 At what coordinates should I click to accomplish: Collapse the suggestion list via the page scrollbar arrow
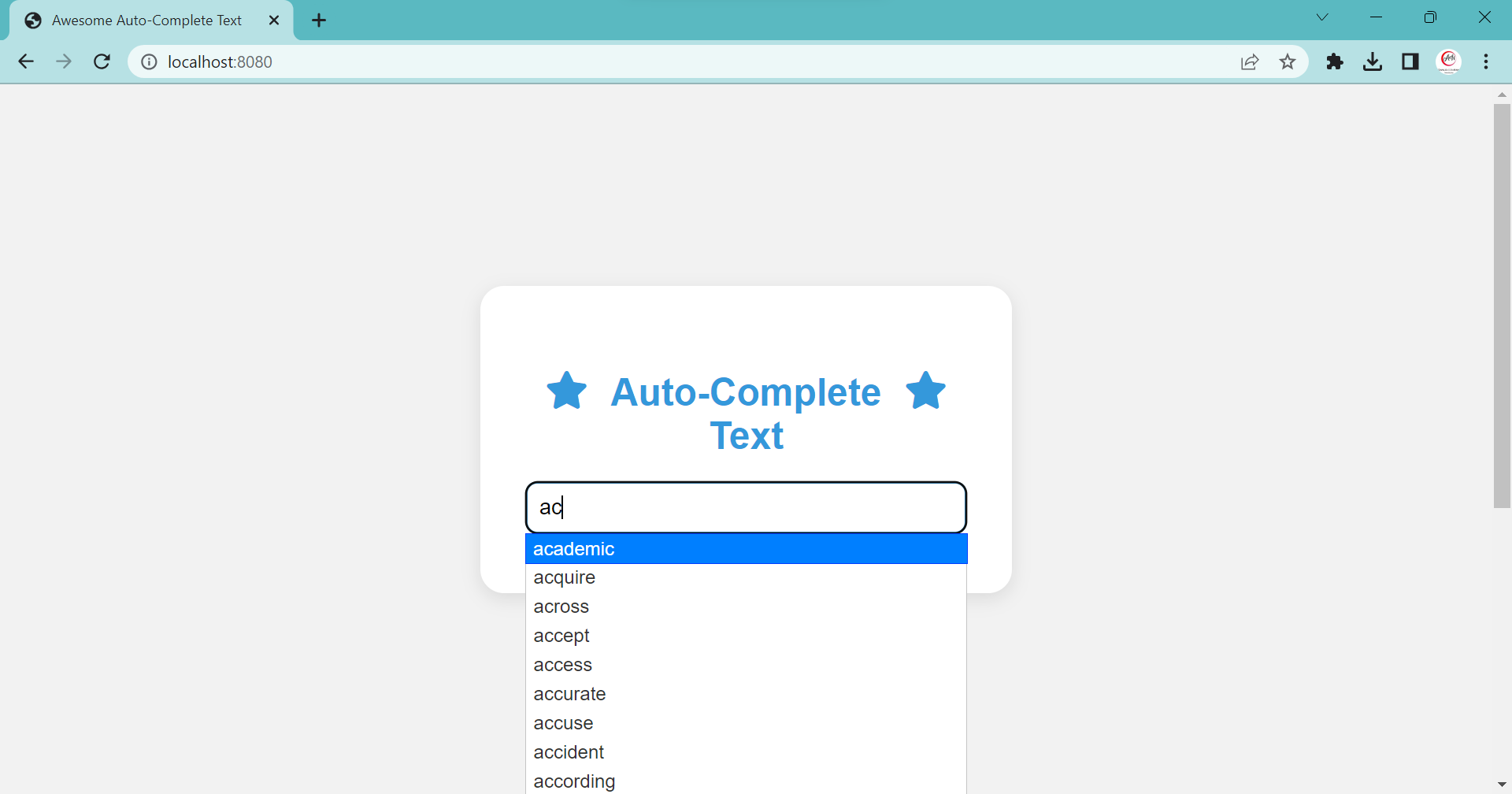click(1502, 783)
